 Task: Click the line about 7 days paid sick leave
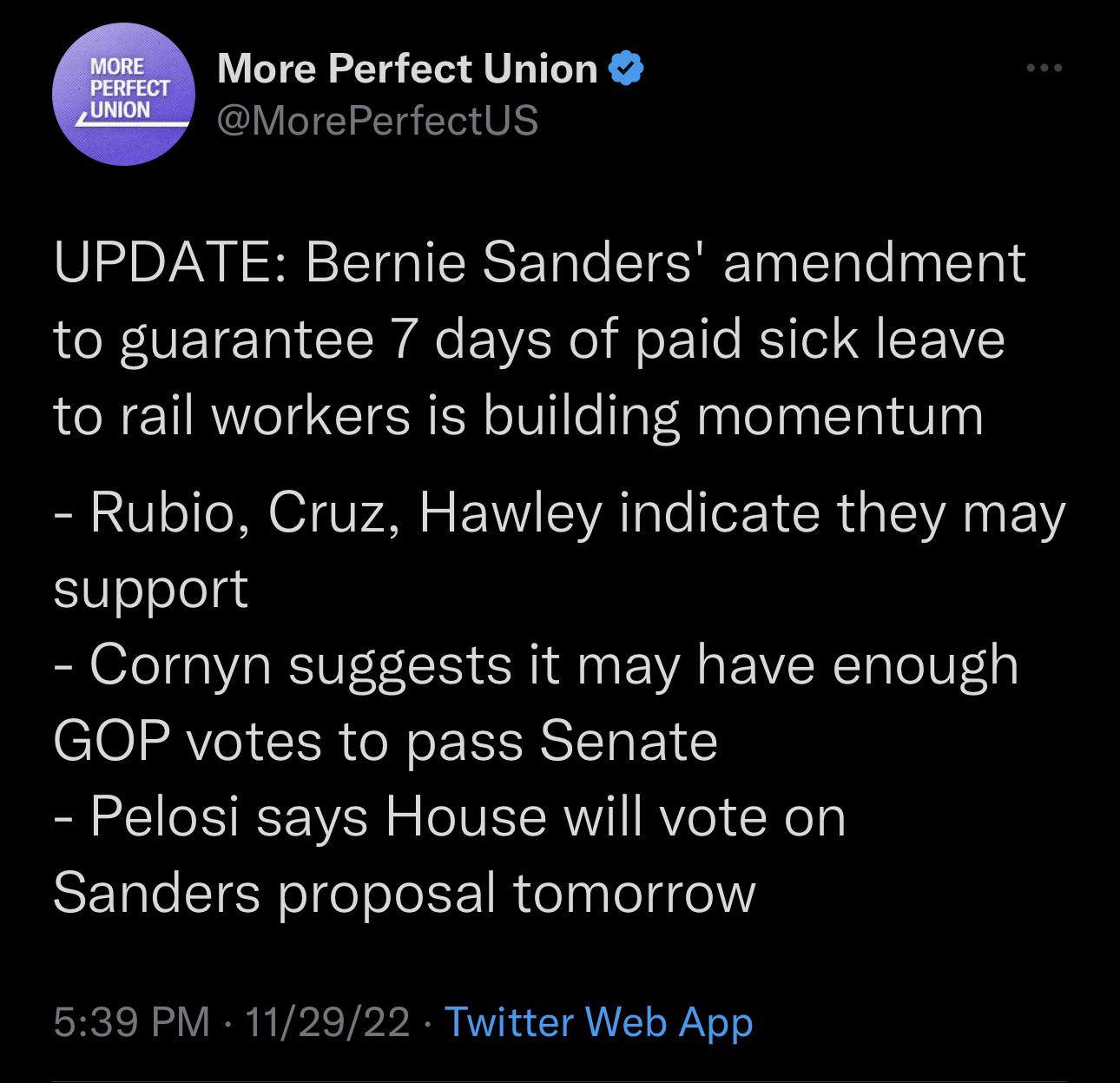pyautogui.click(x=529, y=340)
